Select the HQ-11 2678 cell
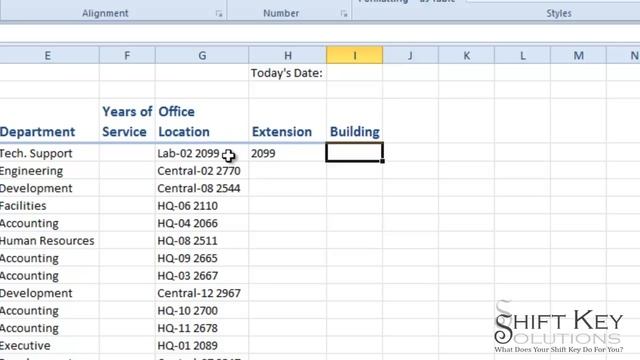This screenshot has width=640, height=360. (x=202, y=329)
